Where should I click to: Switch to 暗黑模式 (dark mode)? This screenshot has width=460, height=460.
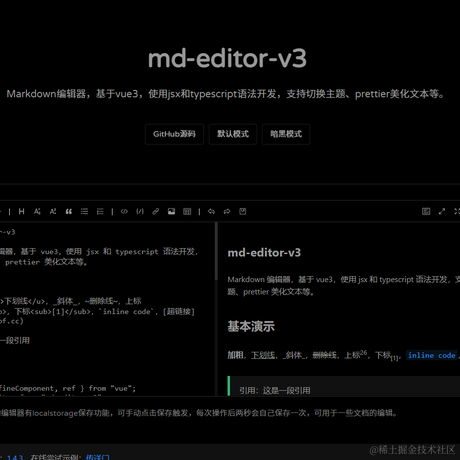coord(286,134)
